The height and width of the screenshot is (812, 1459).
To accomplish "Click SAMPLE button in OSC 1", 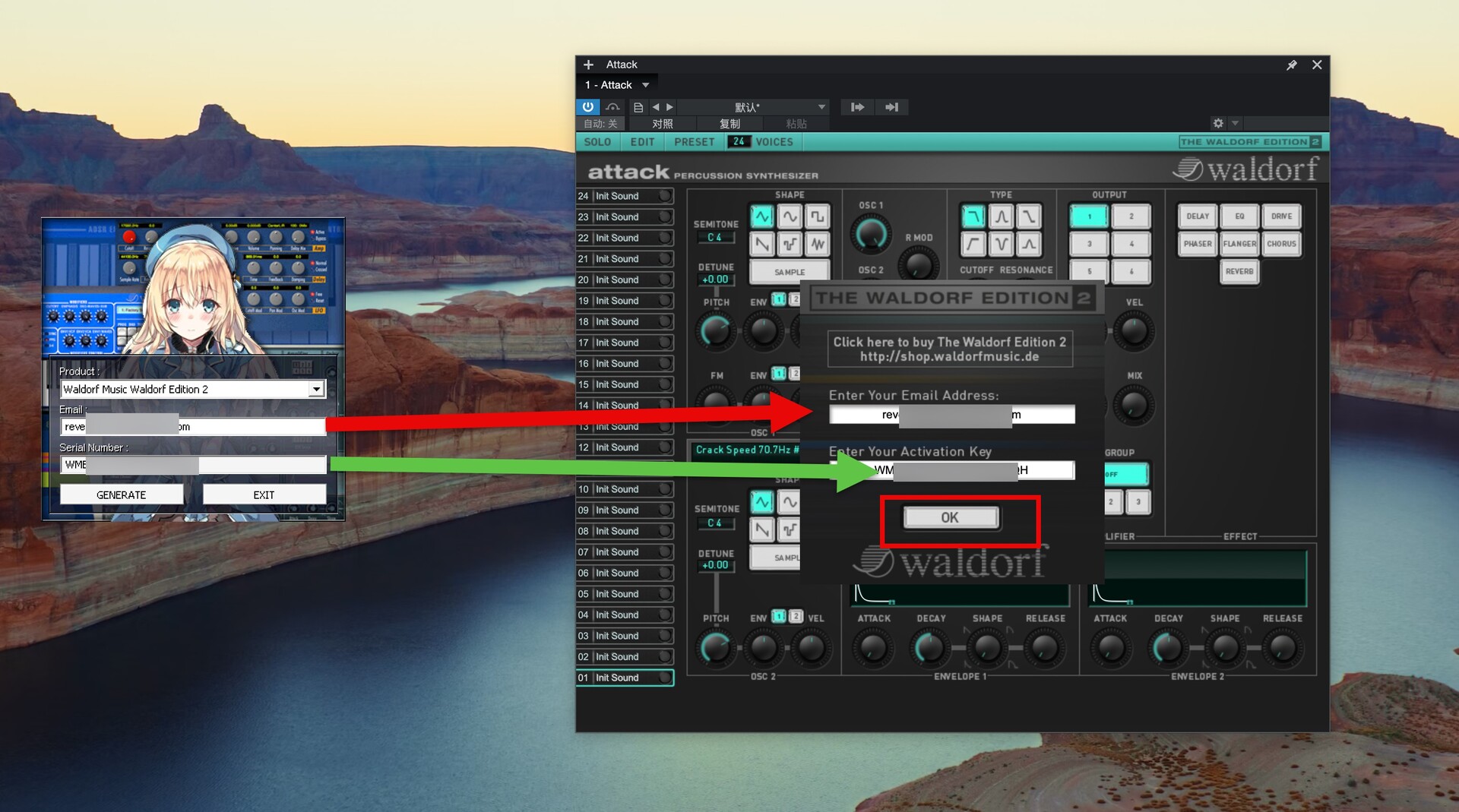I will pyautogui.click(x=790, y=272).
